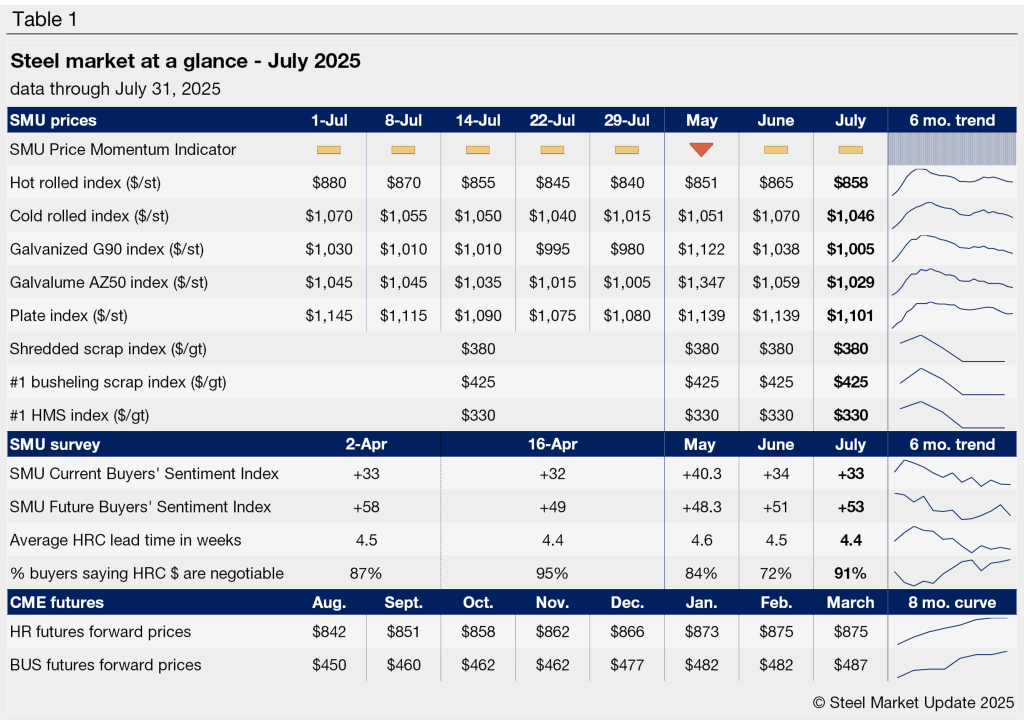This screenshot has height=720, width=1024.
Task: Click the 1-Jul price momentum indicator bar
Action: [329, 150]
